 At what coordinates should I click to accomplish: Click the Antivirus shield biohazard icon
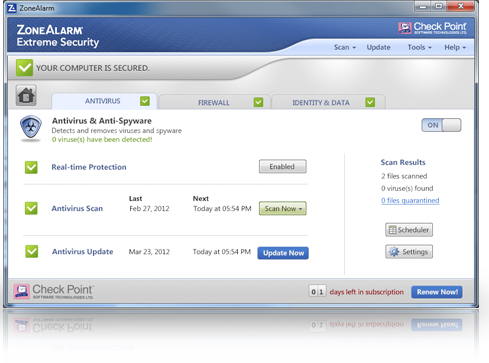(x=31, y=128)
